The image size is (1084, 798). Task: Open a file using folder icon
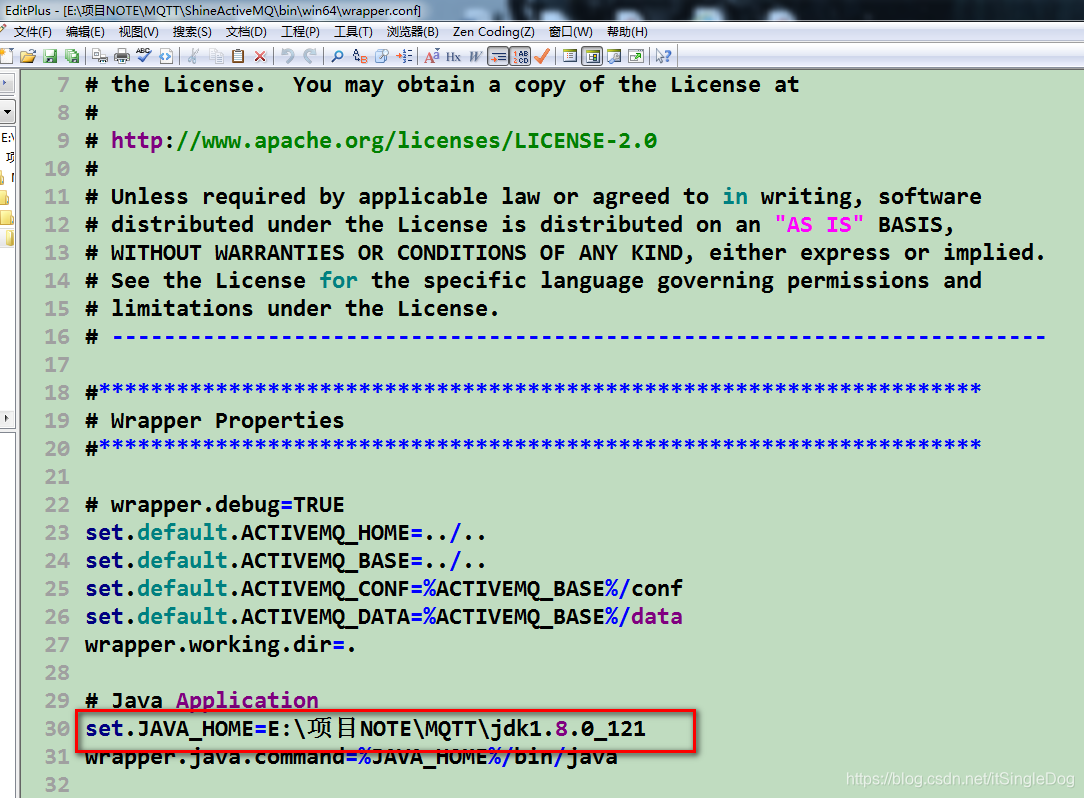pos(28,56)
